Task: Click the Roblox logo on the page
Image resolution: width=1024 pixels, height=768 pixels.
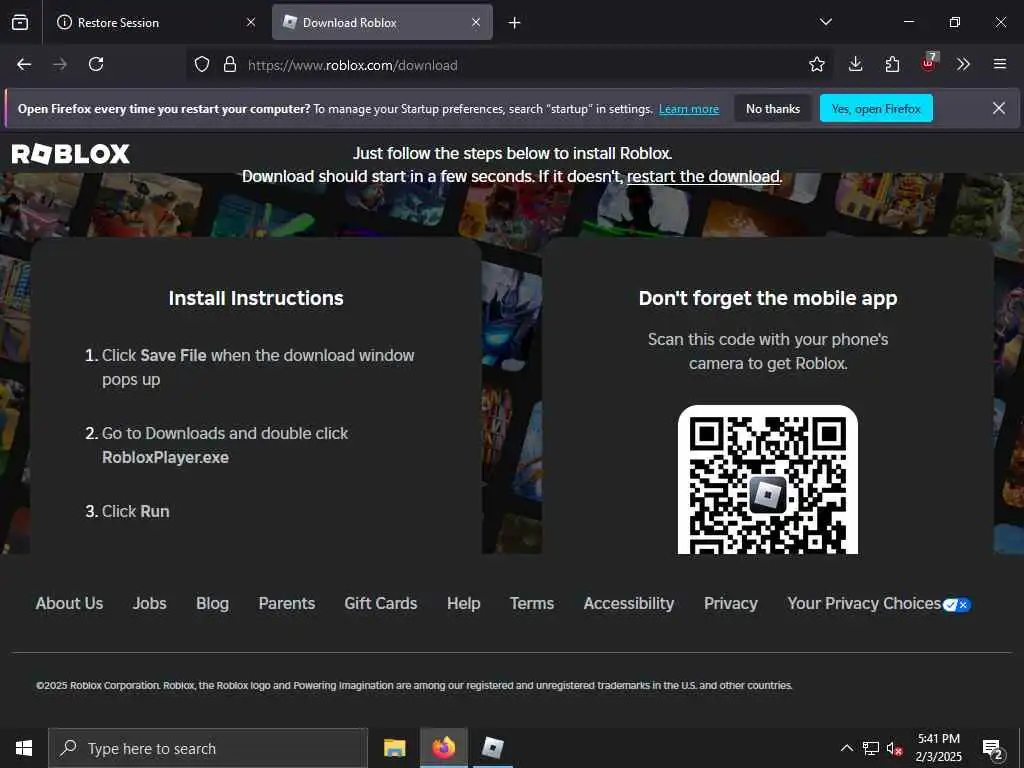Action: (71, 154)
